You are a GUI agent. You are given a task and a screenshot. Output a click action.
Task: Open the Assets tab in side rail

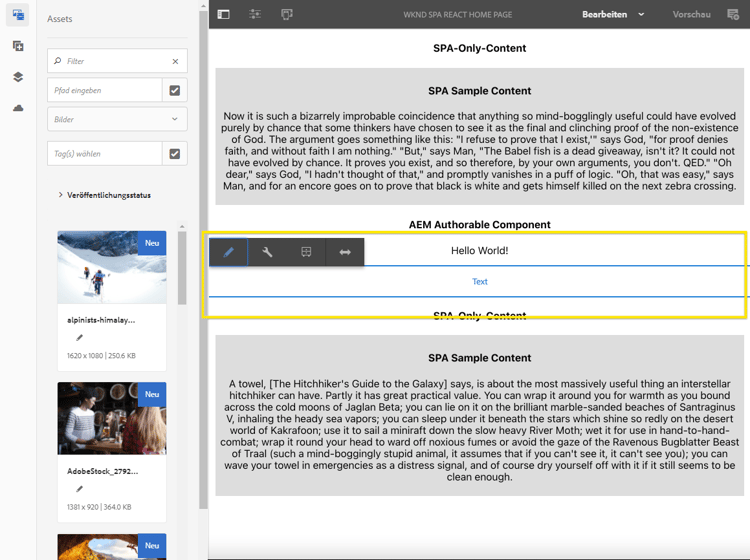pyautogui.click(x=18, y=15)
